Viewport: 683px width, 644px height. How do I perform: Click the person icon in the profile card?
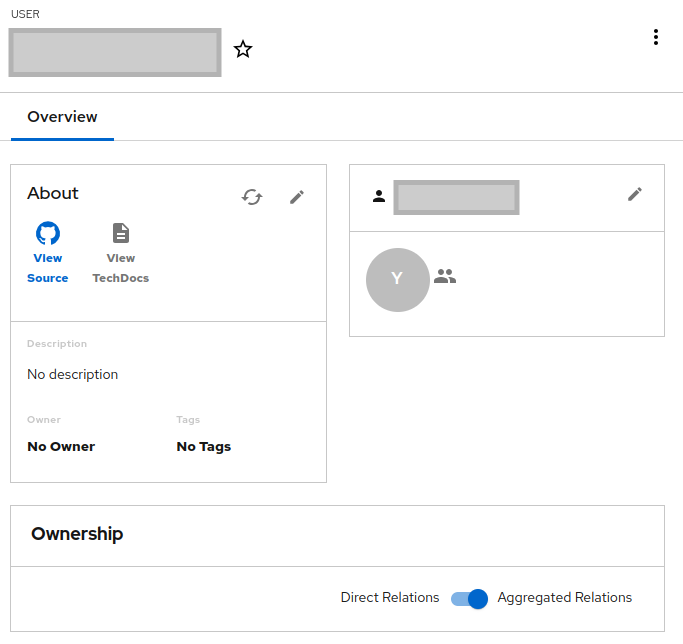pos(379,197)
